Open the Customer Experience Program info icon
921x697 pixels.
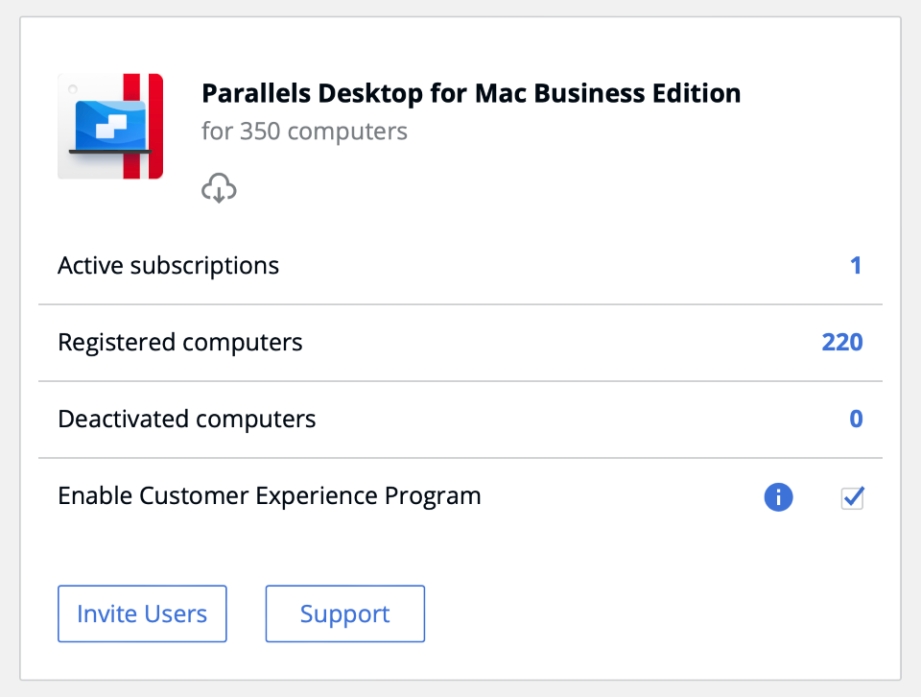pyautogui.click(x=778, y=497)
